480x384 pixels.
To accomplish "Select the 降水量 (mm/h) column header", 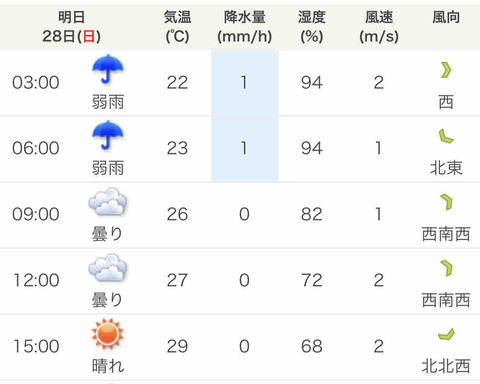I will coord(245,27).
